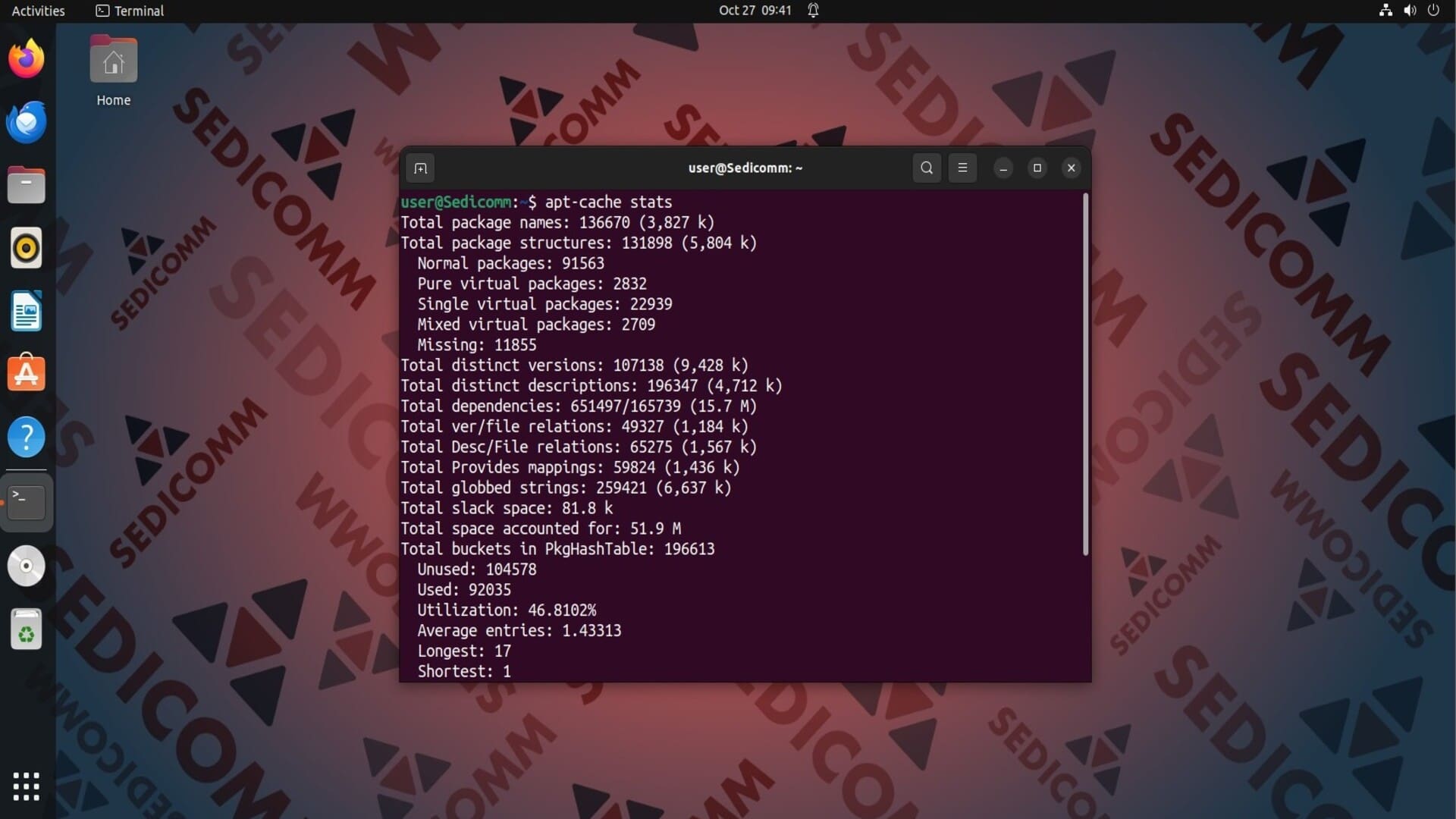Click the terminal vertical scrollbar

[1085, 374]
